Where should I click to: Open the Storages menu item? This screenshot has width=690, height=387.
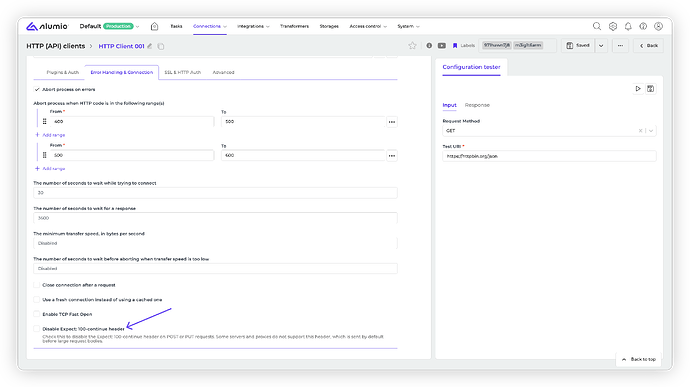(x=329, y=26)
